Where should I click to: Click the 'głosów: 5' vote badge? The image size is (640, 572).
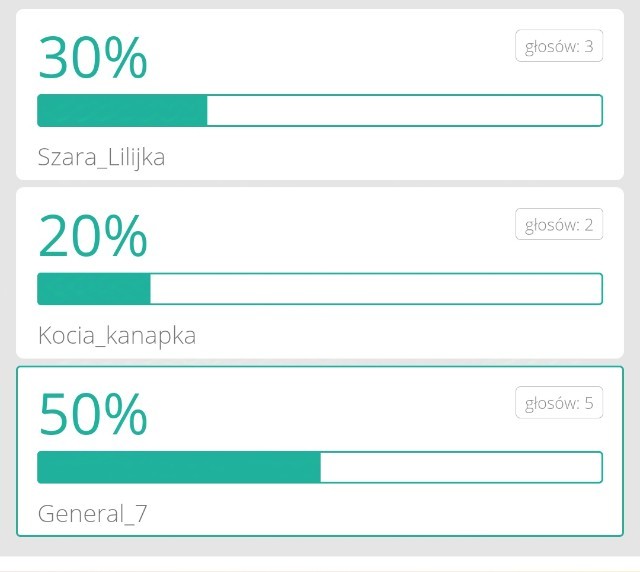click(559, 403)
